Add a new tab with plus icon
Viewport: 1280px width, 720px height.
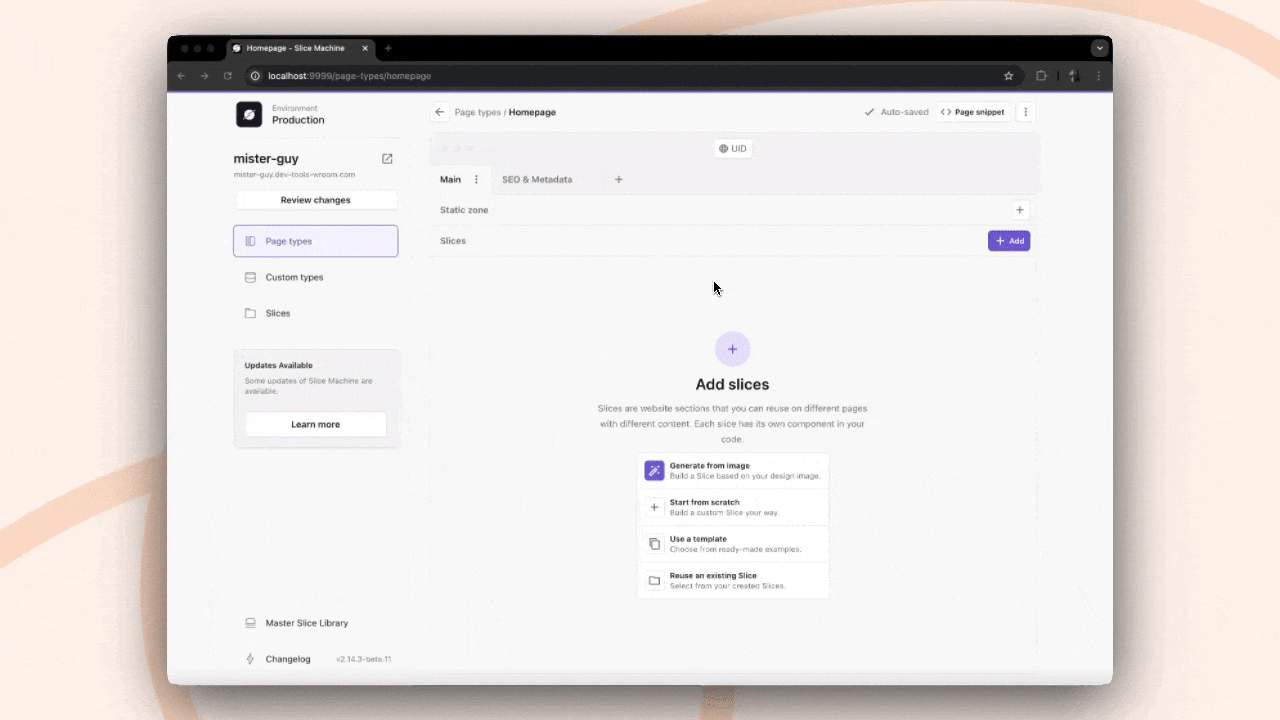pos(618,180)
